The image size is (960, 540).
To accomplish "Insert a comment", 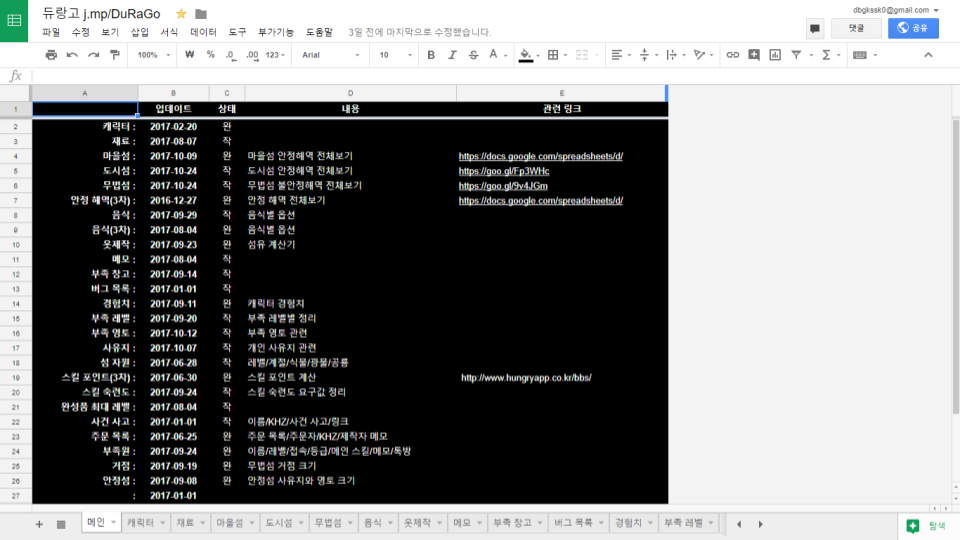I will 754,55.
